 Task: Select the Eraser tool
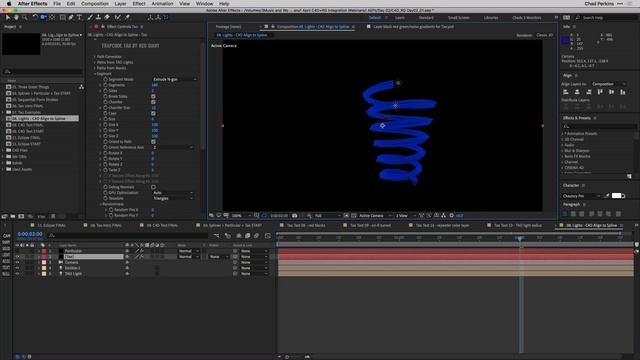pos(107,18)
